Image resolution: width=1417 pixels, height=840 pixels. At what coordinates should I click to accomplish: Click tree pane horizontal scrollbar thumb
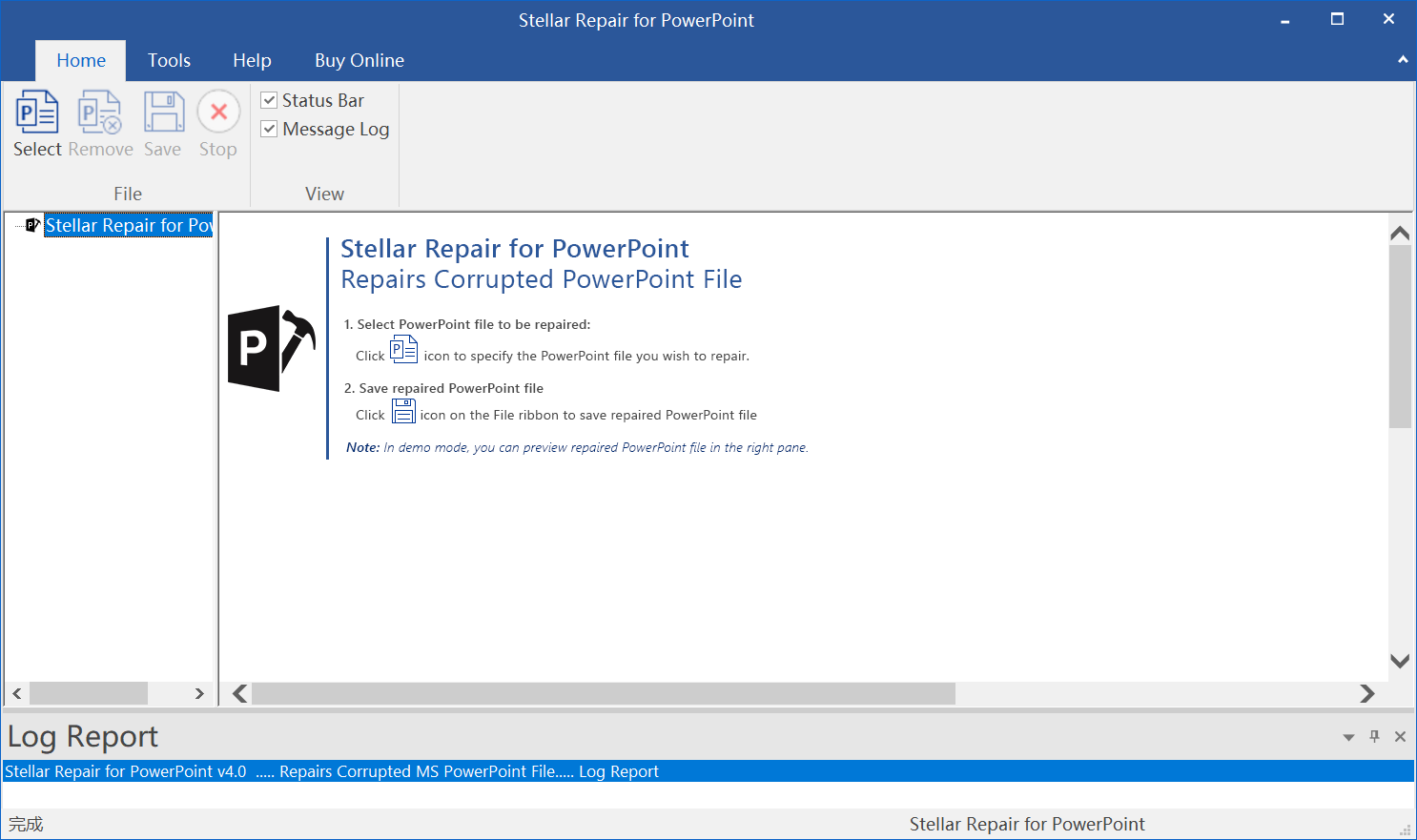(x=89, y=693)
